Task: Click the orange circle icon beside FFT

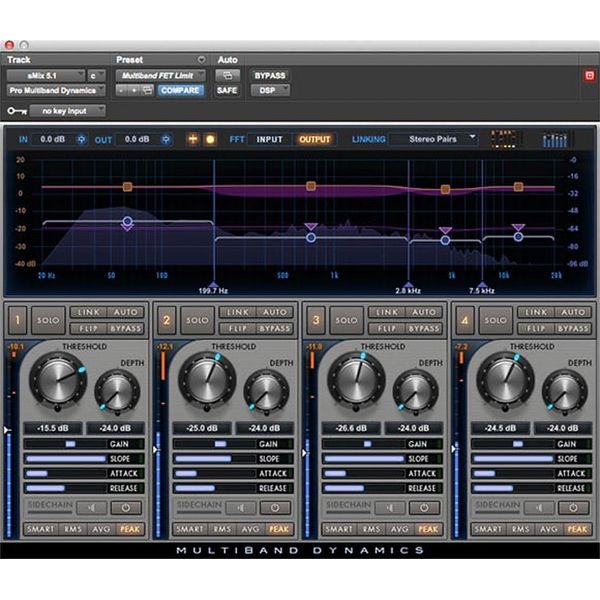Action: tap(210, 139)
